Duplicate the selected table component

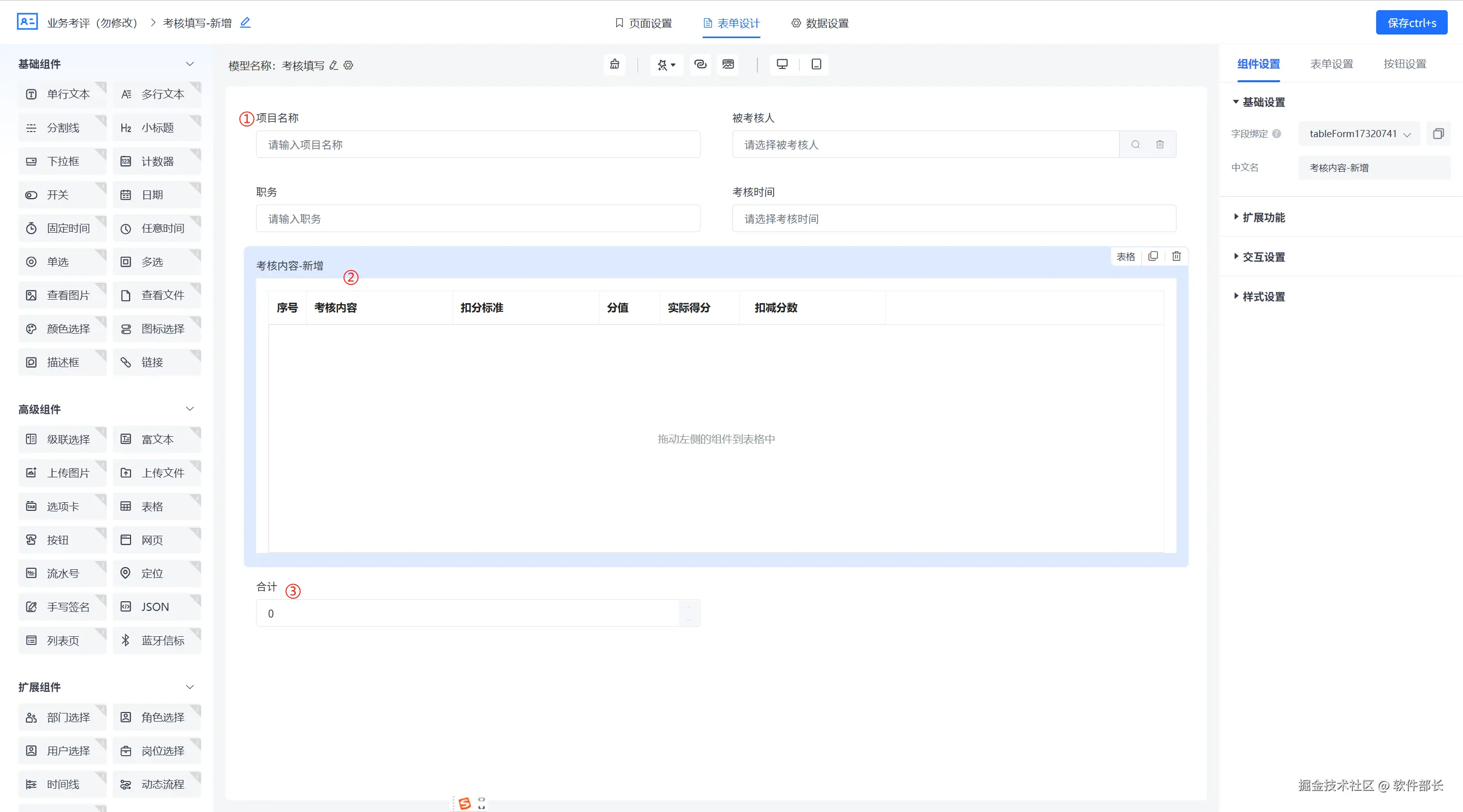click(x=1153, y=256)
